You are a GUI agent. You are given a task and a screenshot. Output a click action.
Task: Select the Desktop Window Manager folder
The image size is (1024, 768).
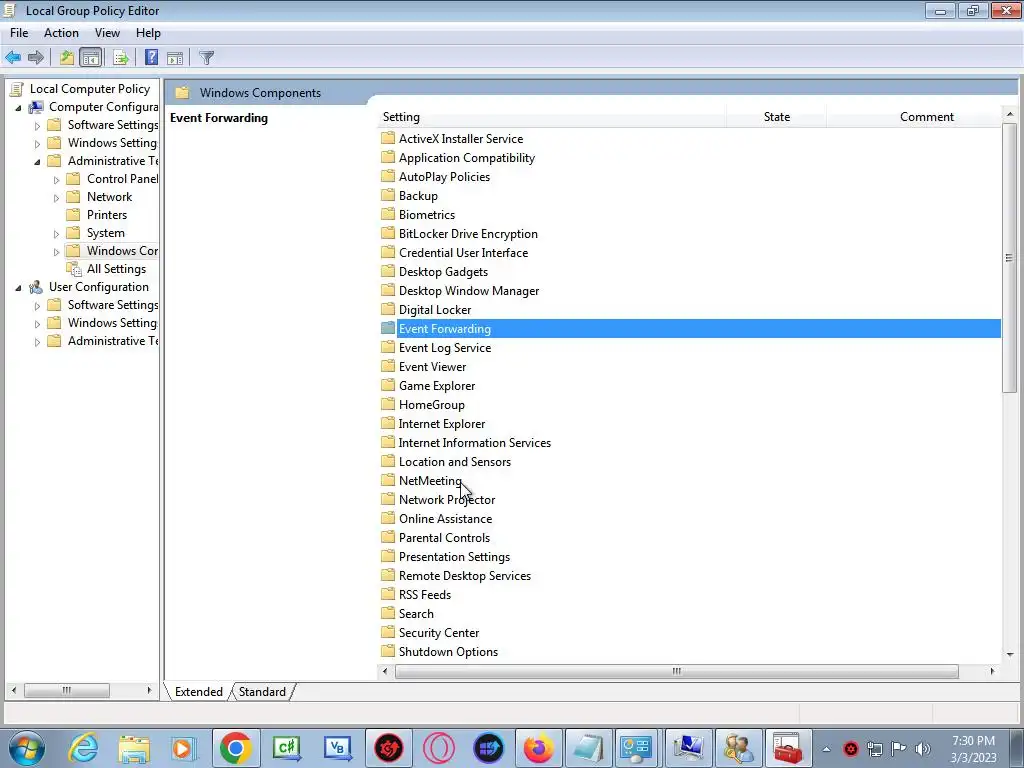(x=469, y=290)
